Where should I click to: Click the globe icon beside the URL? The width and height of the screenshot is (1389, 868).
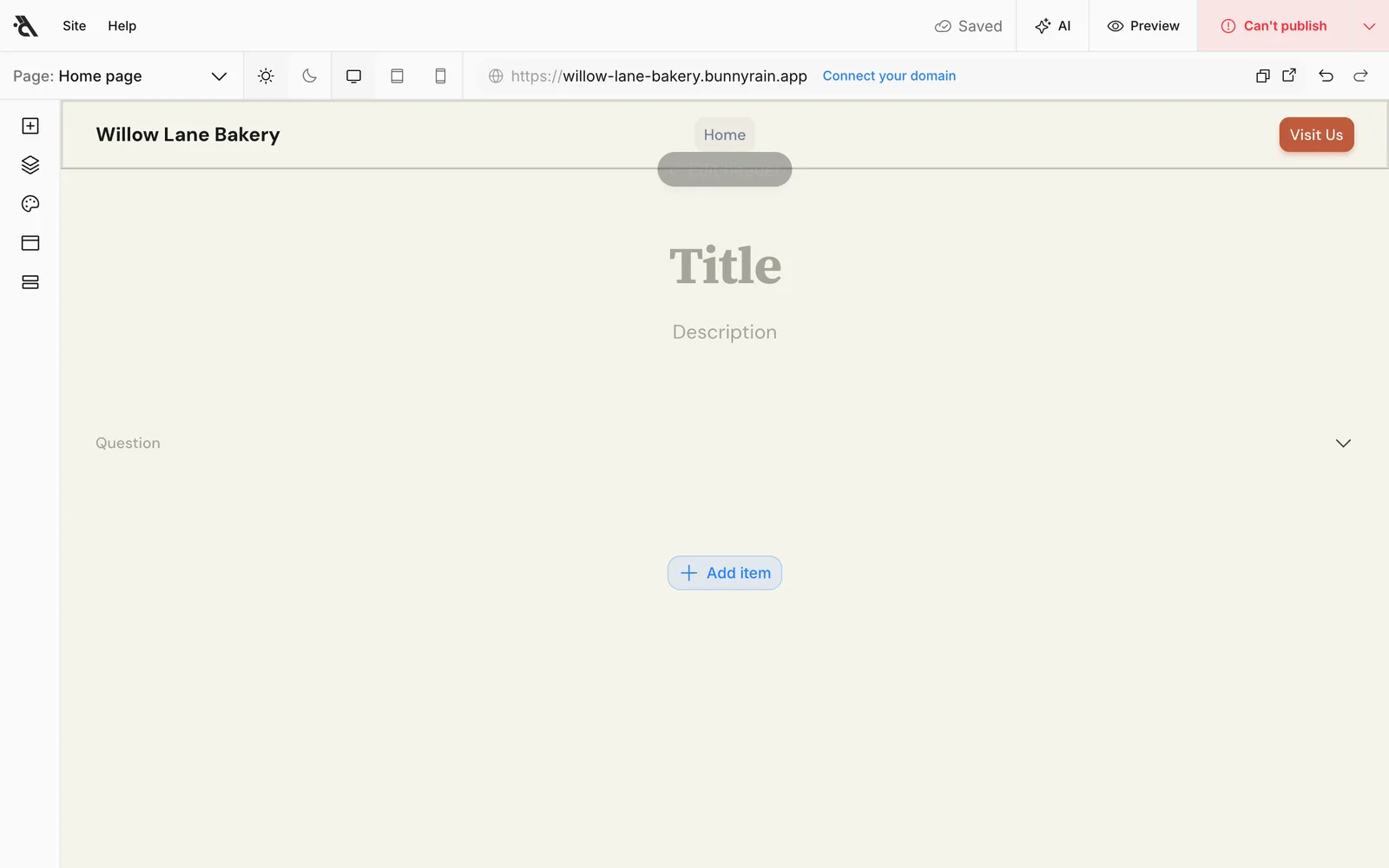[x=496, y=76]
